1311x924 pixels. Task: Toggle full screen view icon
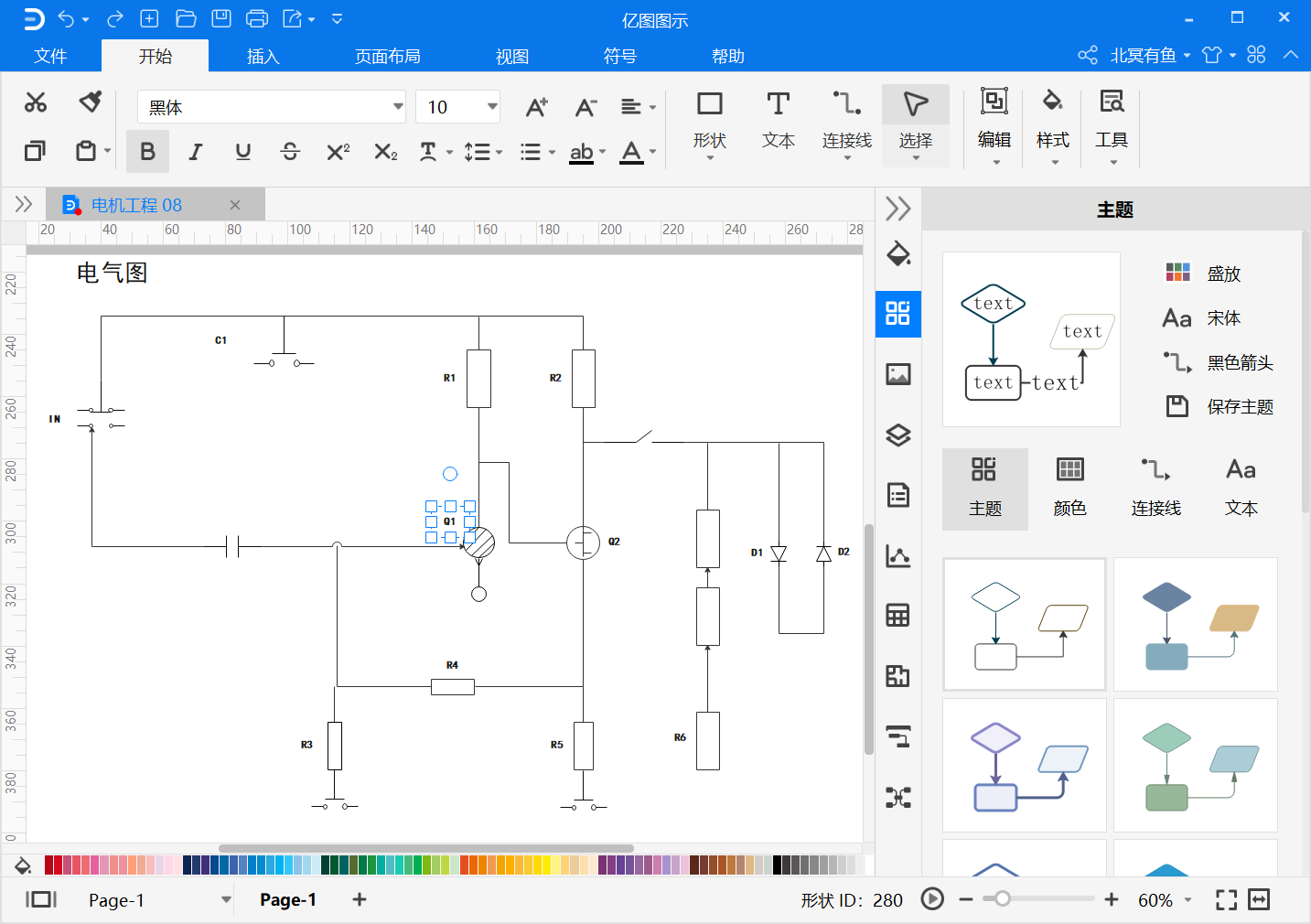1226,900
